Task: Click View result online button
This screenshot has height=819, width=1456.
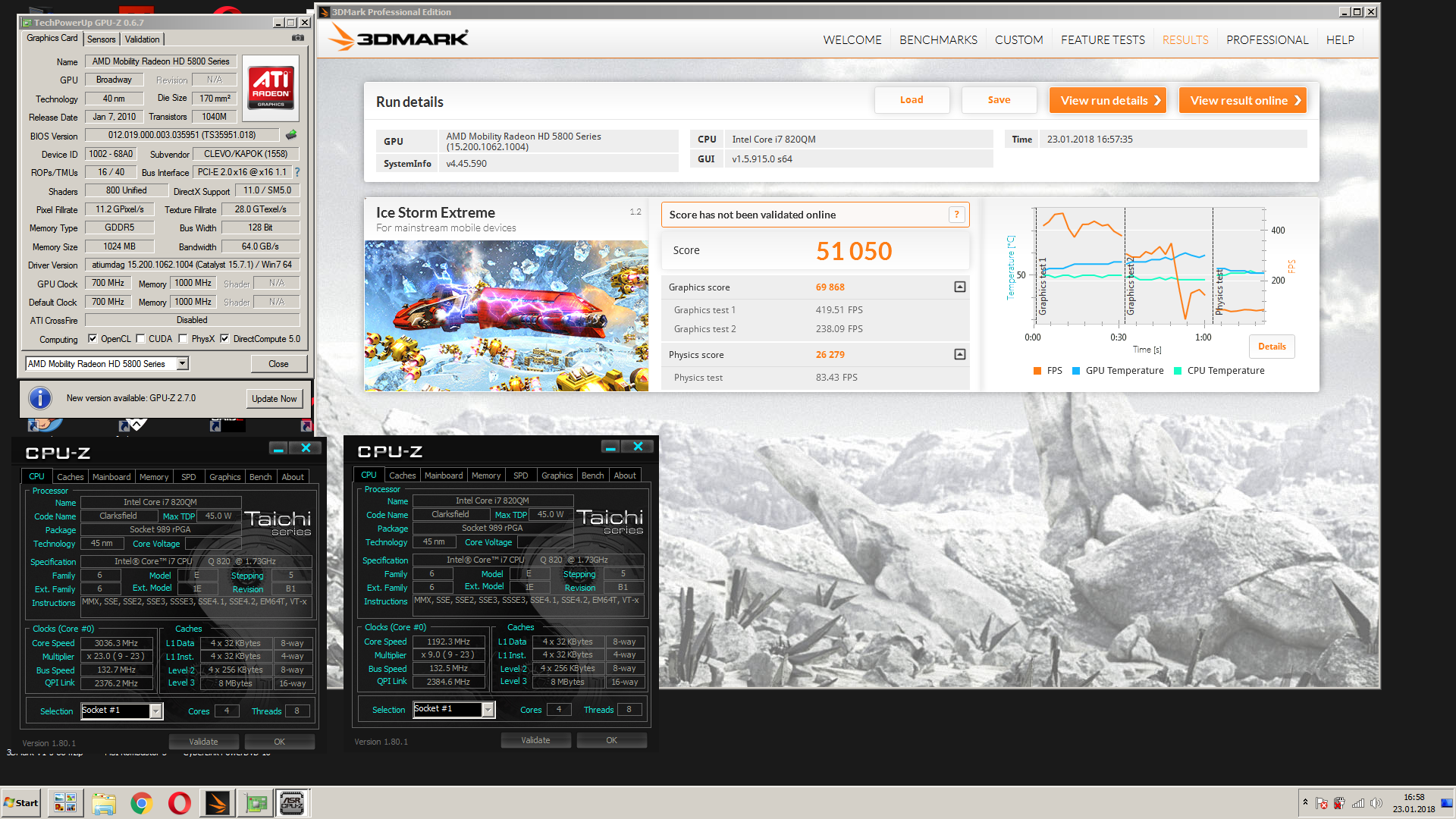Action: pos(1243,100)
